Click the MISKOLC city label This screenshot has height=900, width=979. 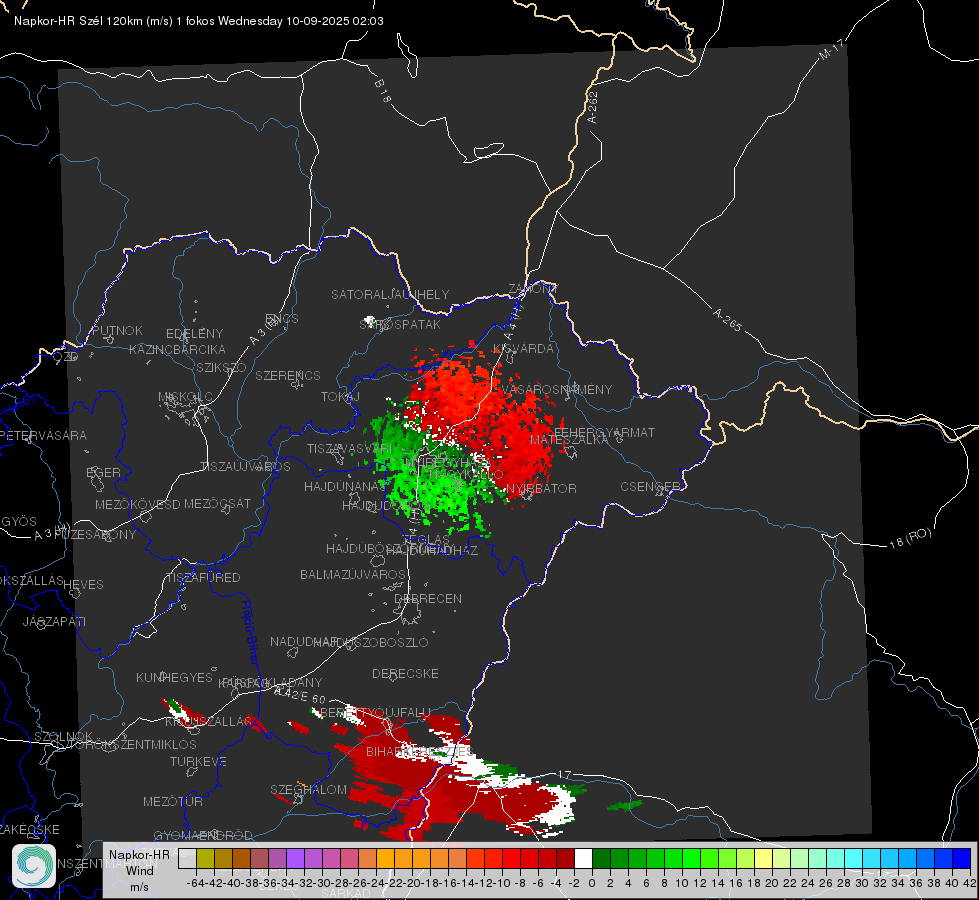pos(185,397)
